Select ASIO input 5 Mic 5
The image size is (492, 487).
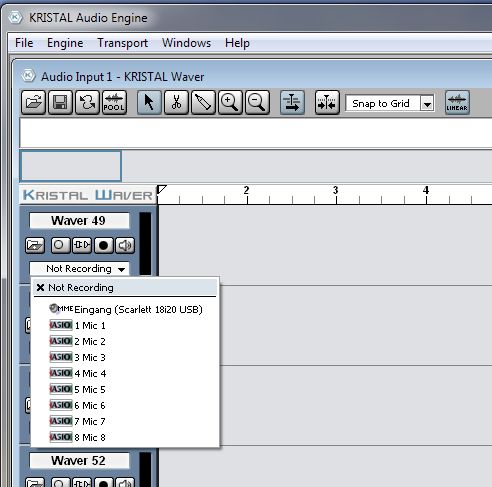coord(125,389)
